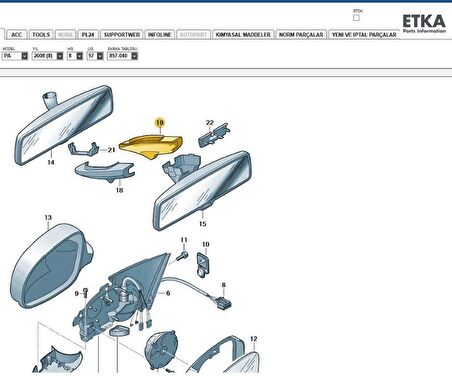Open the TOOLS tab
This screenshot has width=452, height=376.
point(41,35)
